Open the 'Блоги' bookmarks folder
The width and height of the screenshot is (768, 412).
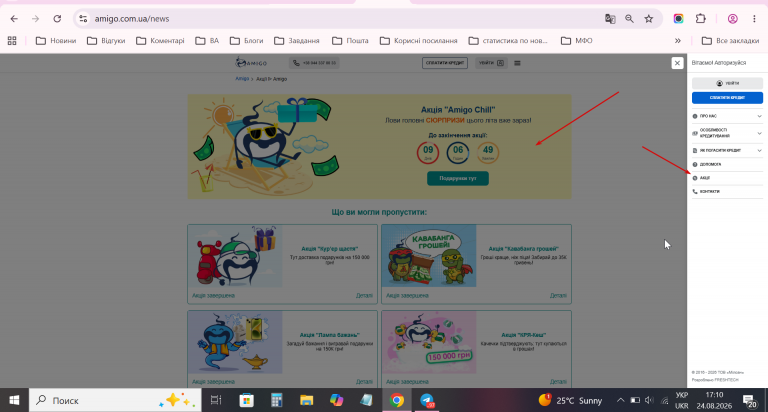pyautogui.click(x=246, y=41)
